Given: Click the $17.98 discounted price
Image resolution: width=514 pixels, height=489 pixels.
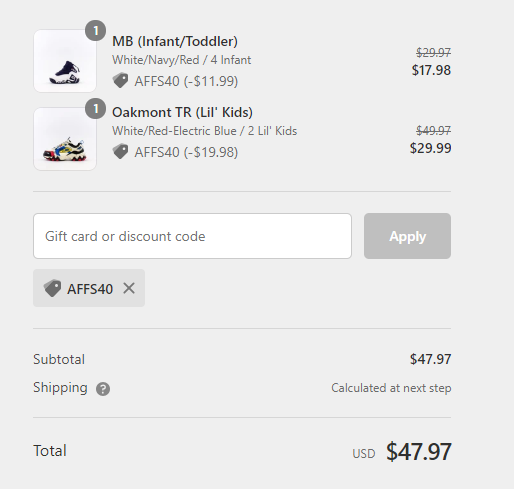Looking at the screenshot, I should coord(431,70).
